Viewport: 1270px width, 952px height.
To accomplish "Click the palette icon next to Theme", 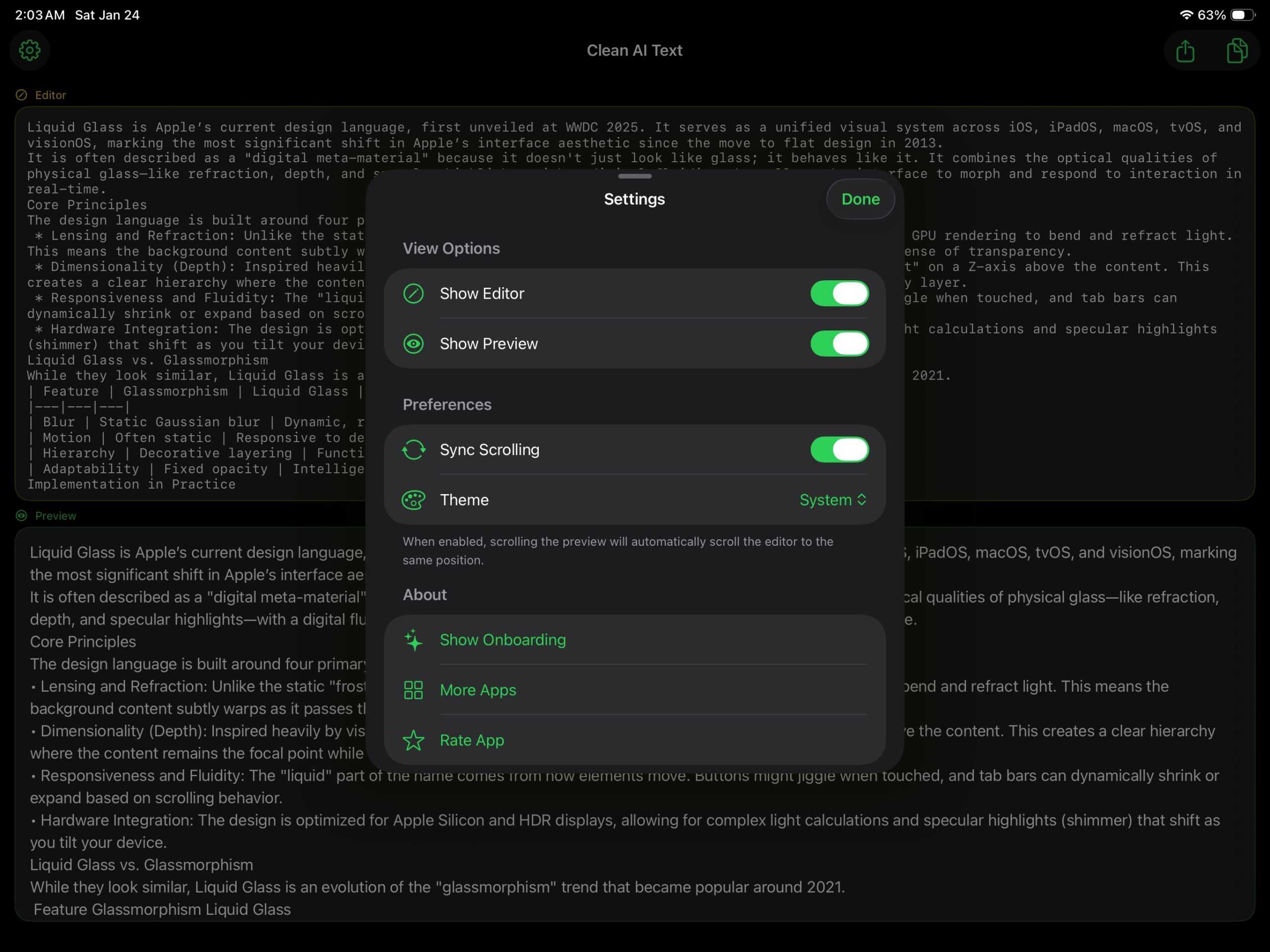I will pyautogui.click(x=413, y=500).
